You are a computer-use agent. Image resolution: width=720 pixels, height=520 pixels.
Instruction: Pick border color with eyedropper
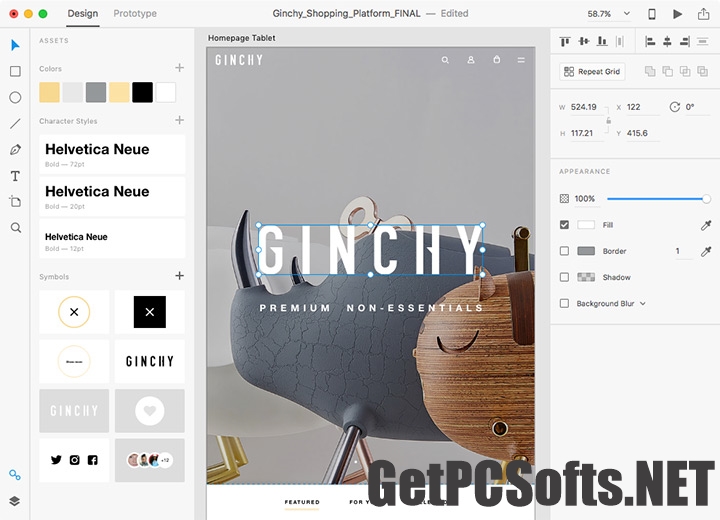(706, 251)
